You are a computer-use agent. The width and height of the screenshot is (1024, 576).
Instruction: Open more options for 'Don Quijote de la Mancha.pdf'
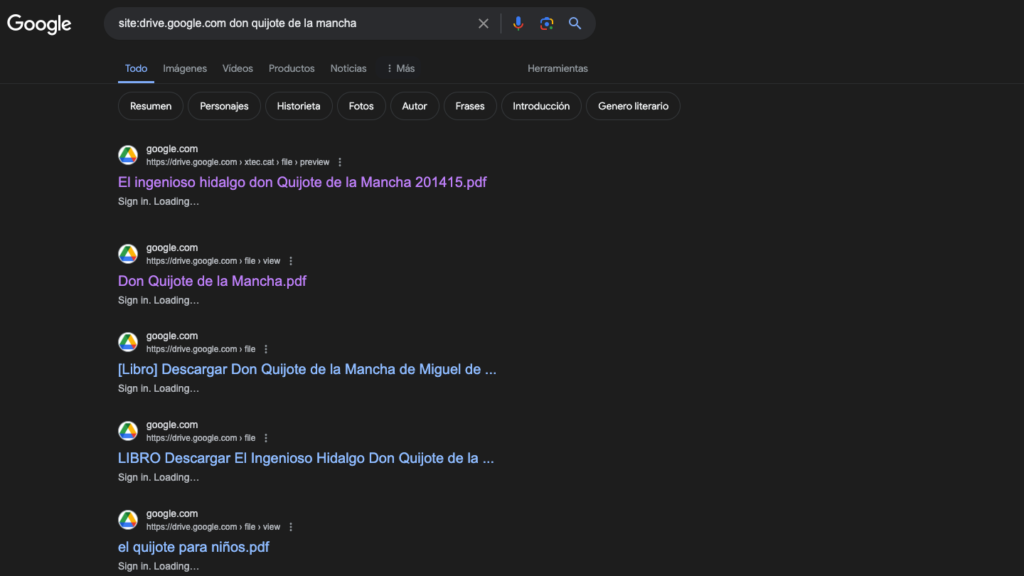(291, 261)
